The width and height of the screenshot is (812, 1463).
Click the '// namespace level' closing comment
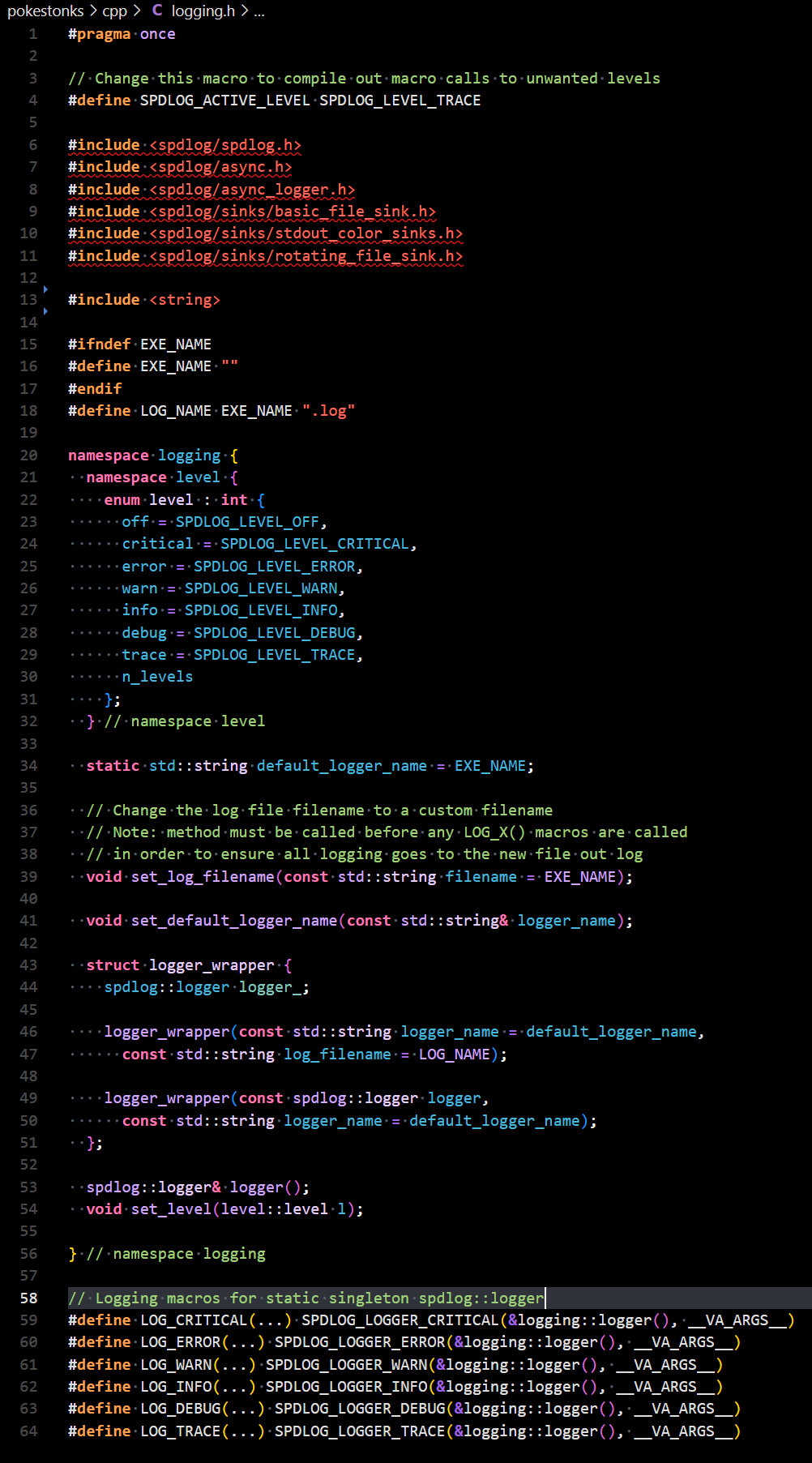click(185, 721)
